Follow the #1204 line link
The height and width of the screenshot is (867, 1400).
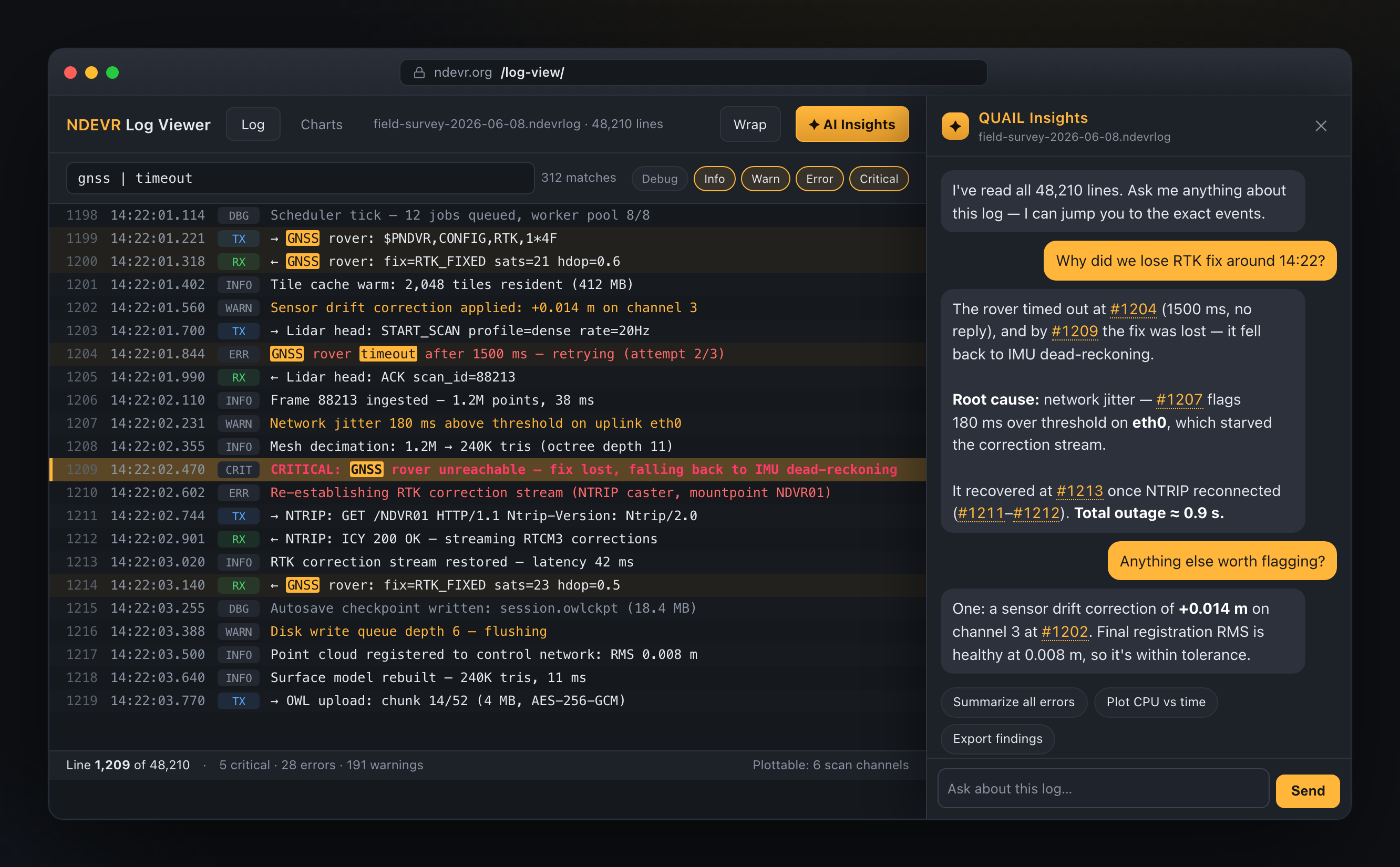(x=1133, y=309)
